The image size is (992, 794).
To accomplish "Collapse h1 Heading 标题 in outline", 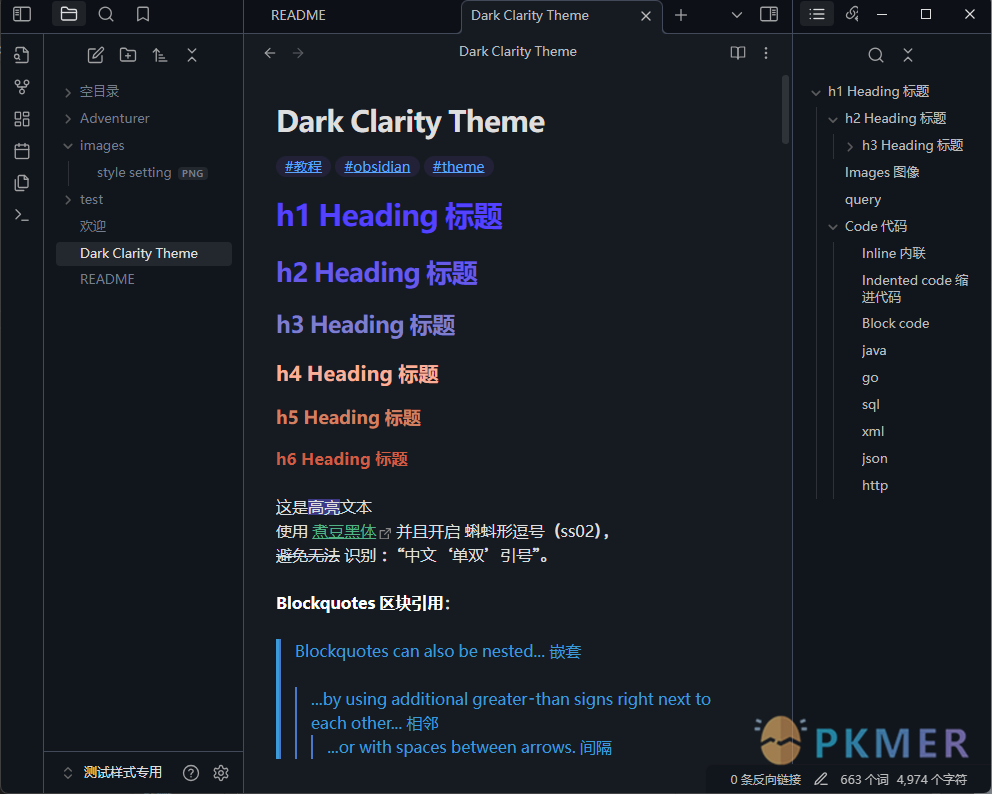I will [x=816, y=92].
